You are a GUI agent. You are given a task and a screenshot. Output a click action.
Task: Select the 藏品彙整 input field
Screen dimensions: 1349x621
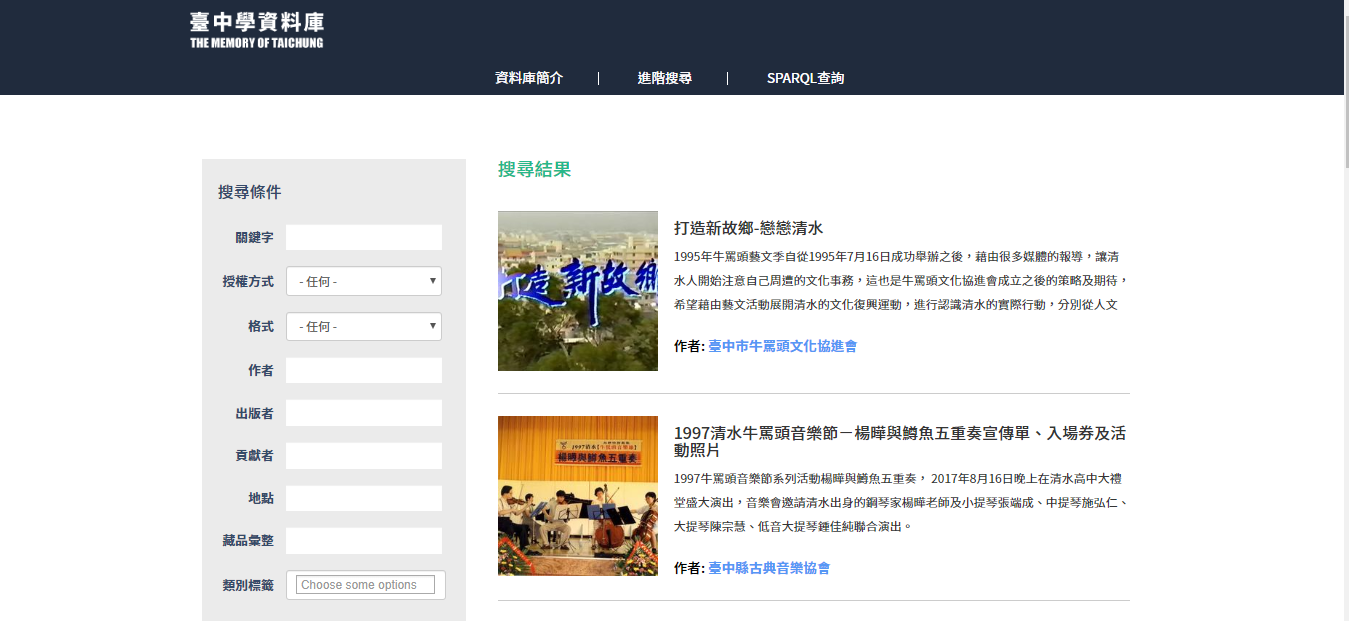(363, 541)
